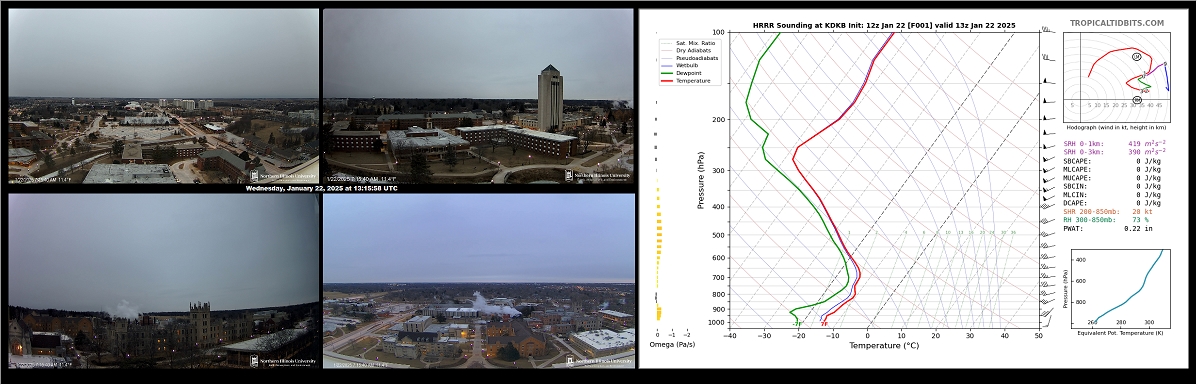1197x385 pixels.
Task: Click the Wednesday January 22 timestamp caption
Action: pos(321,188)
